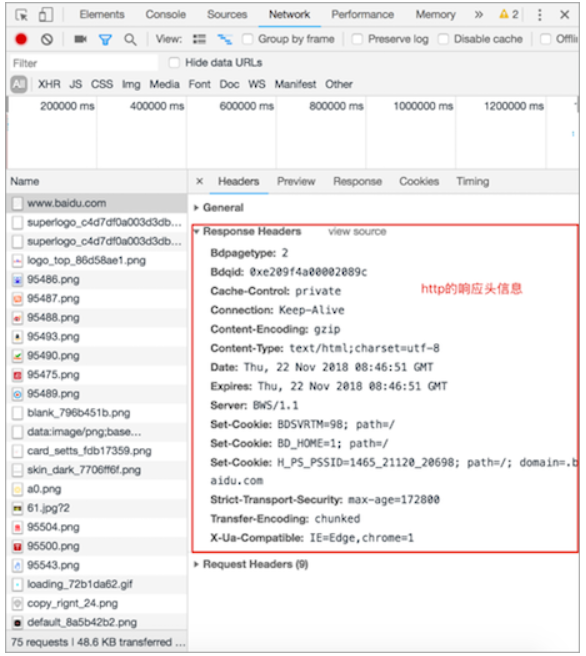Click the 95500.png thumbnail icon
The height and width of the screenshot is (656, 586).
[x=17, y=546]
